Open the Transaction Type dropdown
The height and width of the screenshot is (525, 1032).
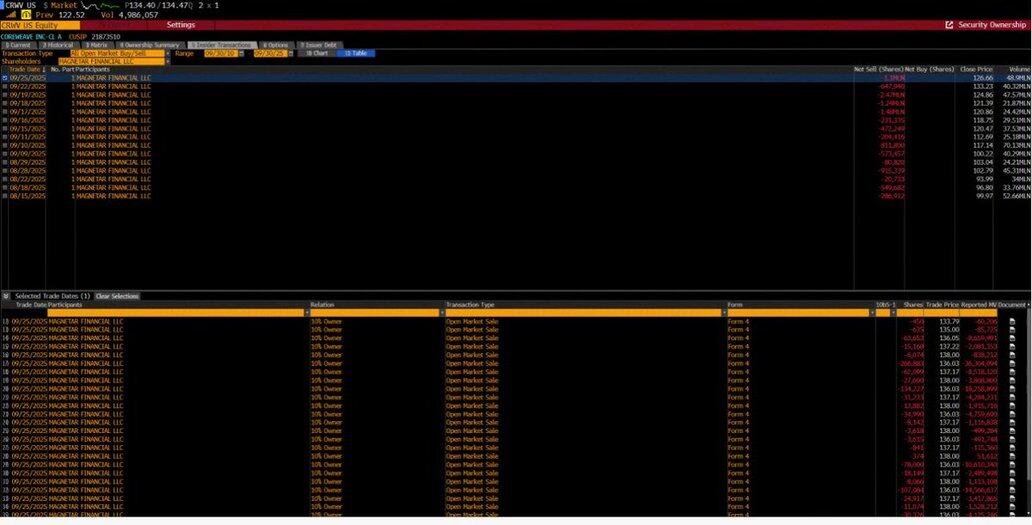166,53
